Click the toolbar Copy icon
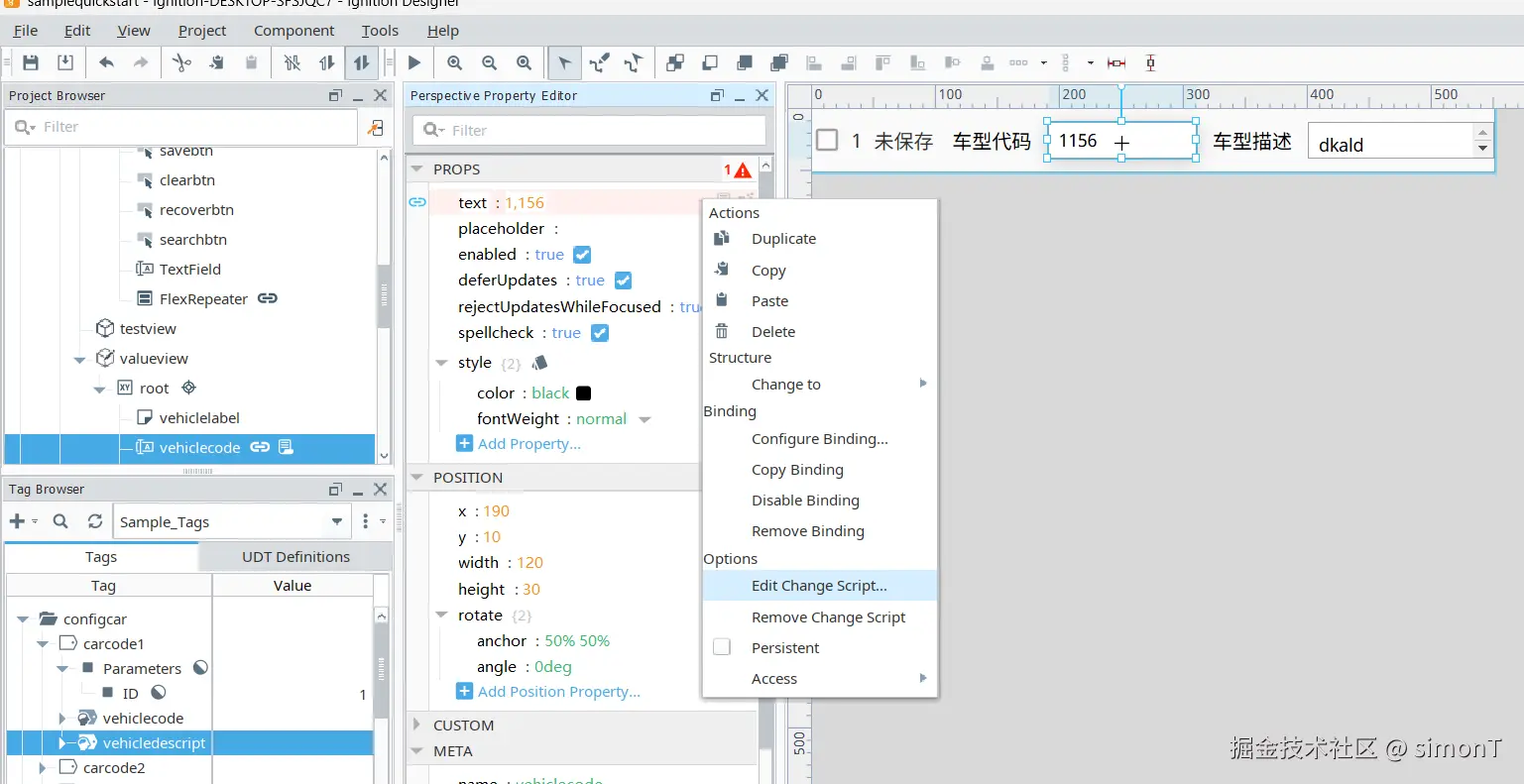Image resolution: width=1524 pixels, height=784 pixels. pyautogui.click(x=216, y=62)
